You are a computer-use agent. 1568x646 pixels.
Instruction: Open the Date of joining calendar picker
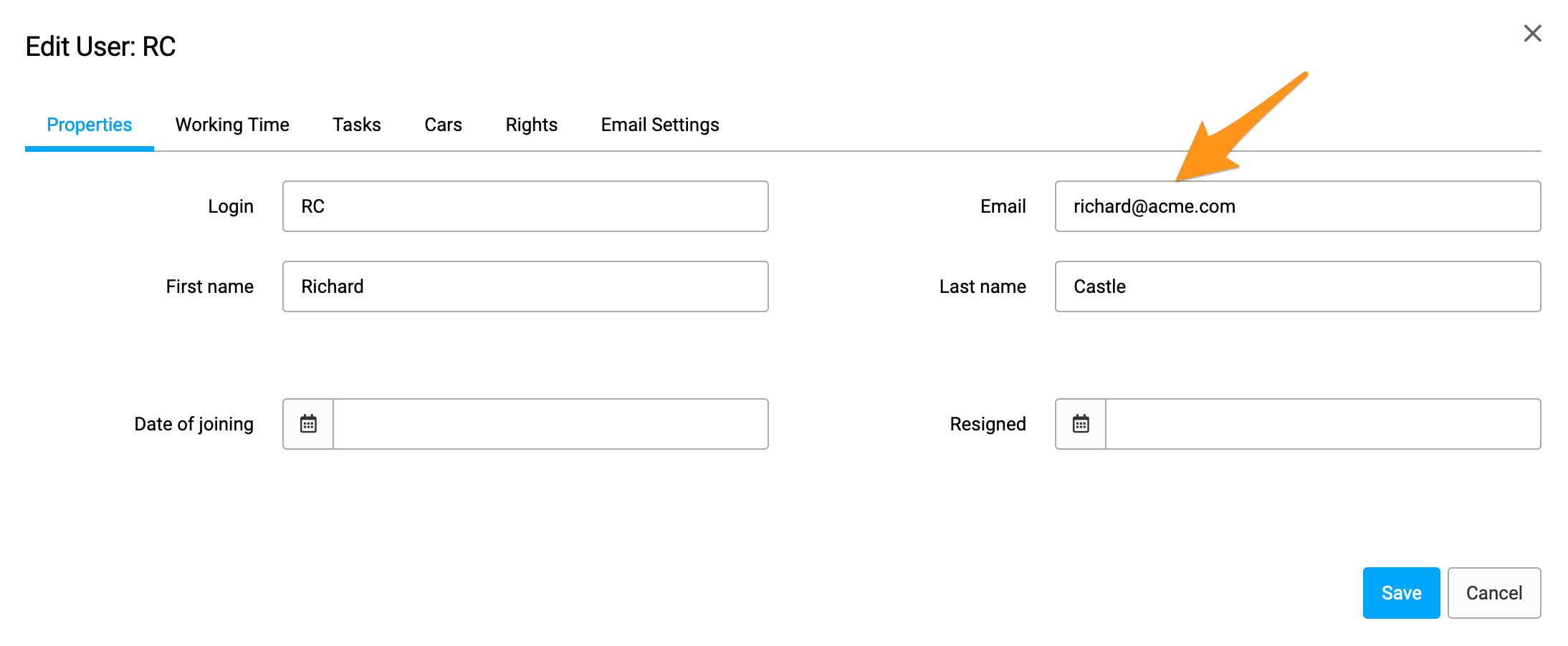pyautogui.click(x=308, y=424)
